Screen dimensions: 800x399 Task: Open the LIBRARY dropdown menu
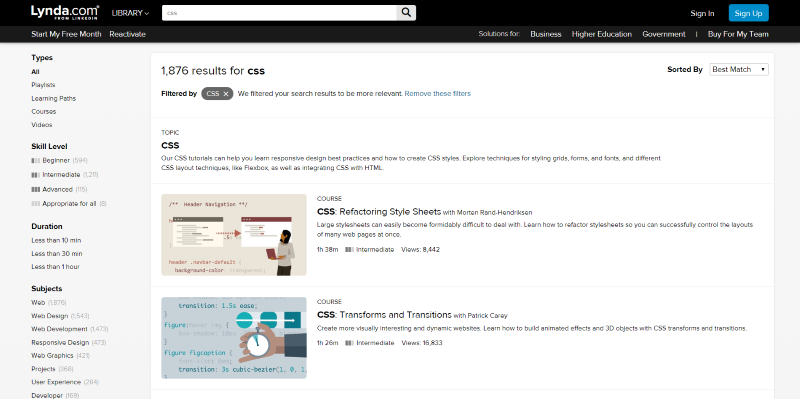[131, 13]
